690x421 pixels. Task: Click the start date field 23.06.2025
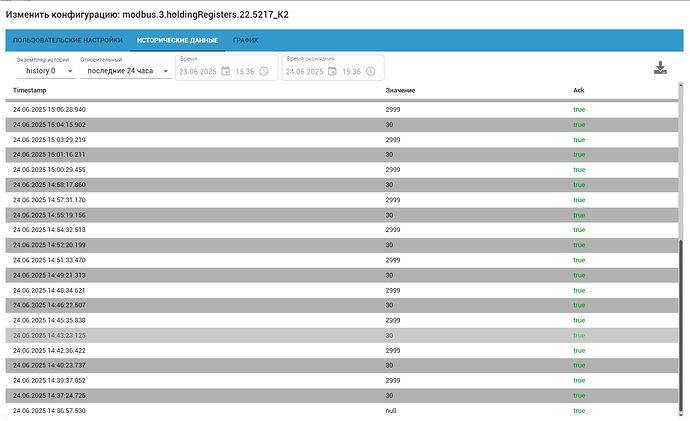click(198, 71)
